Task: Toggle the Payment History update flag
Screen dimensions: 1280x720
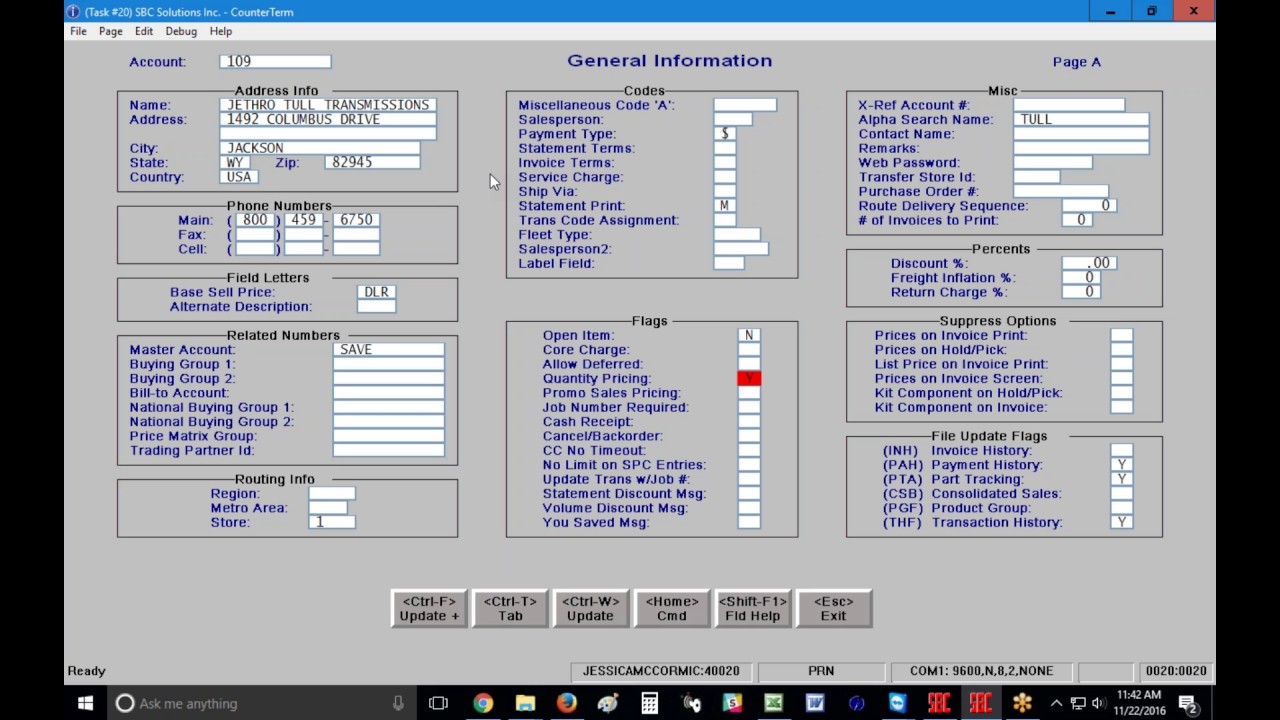Action: (x=1122, y=465)
